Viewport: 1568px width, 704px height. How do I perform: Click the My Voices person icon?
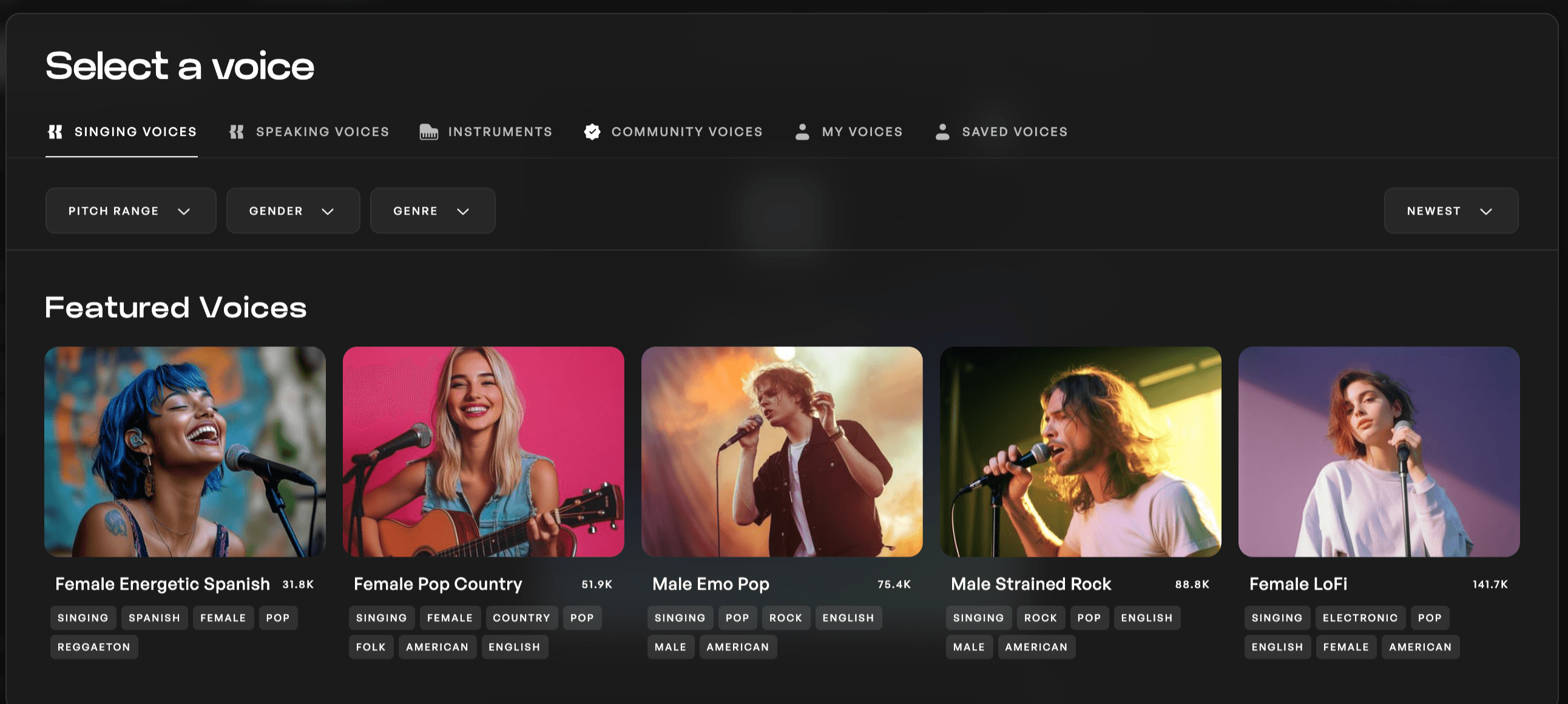pos(802,132)
